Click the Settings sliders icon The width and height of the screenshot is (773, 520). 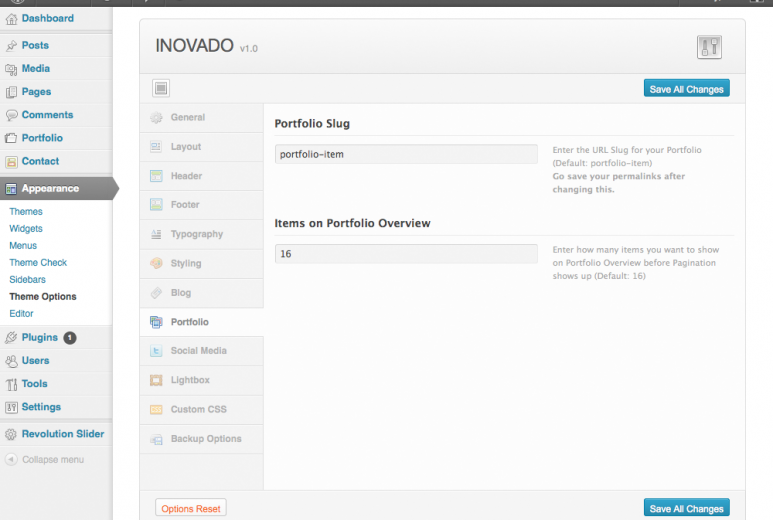11,407
